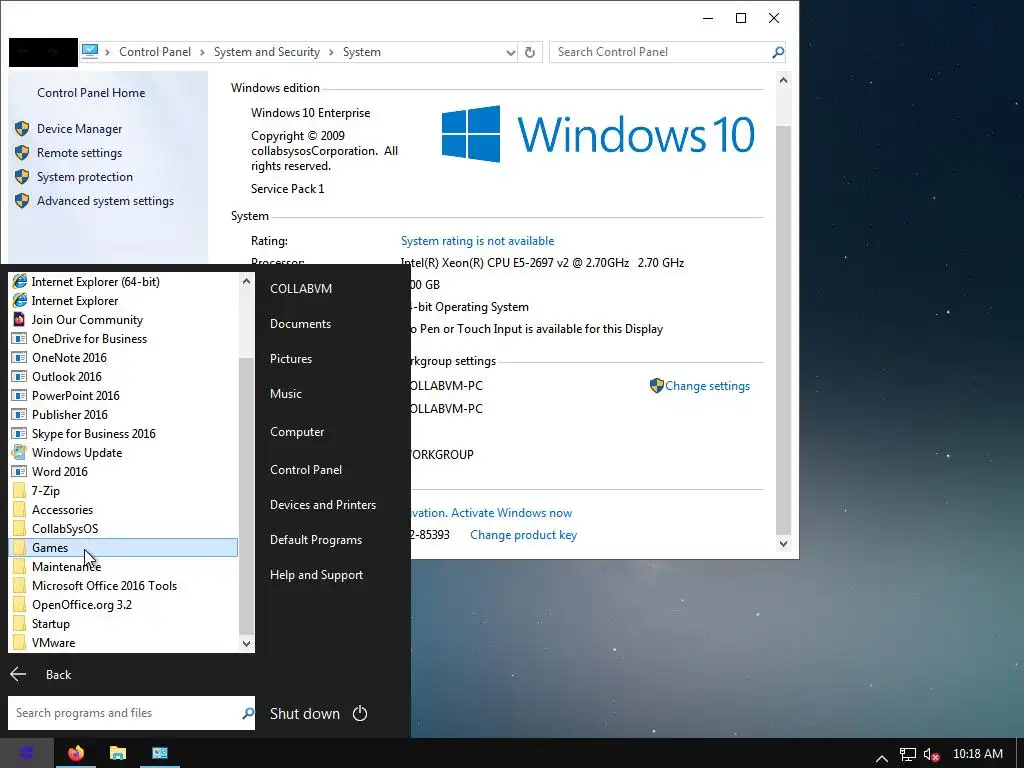Click Control Panel in address breadcrumb
The image size is (1024, 768).
[x=155, y=52]
